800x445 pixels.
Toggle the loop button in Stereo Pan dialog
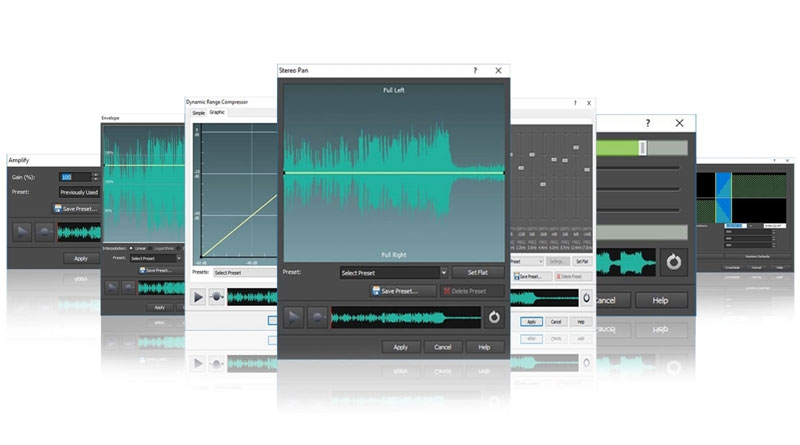tap(494, 317)
